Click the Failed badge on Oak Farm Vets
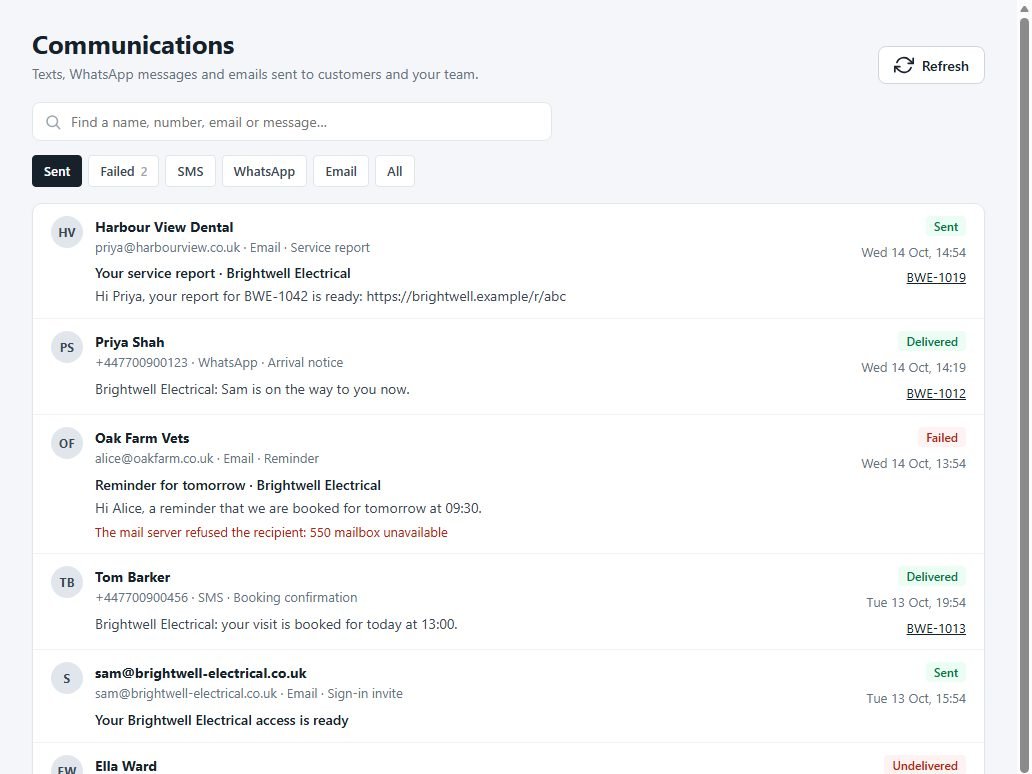 (942, 438)
